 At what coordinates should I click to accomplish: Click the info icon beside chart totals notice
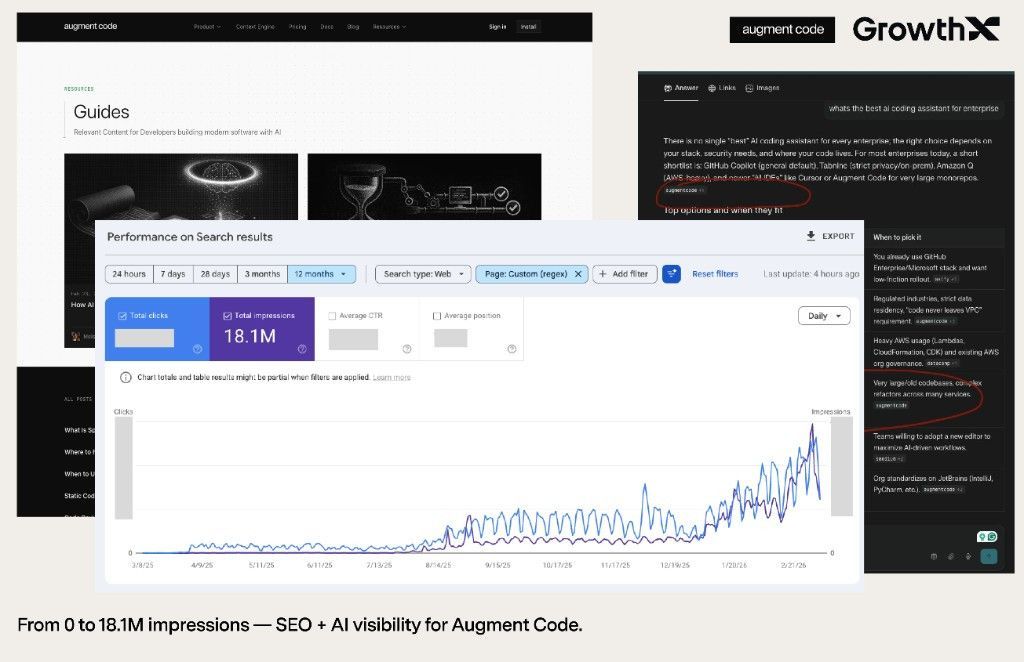pyautogui.click(x=125, y=377)
